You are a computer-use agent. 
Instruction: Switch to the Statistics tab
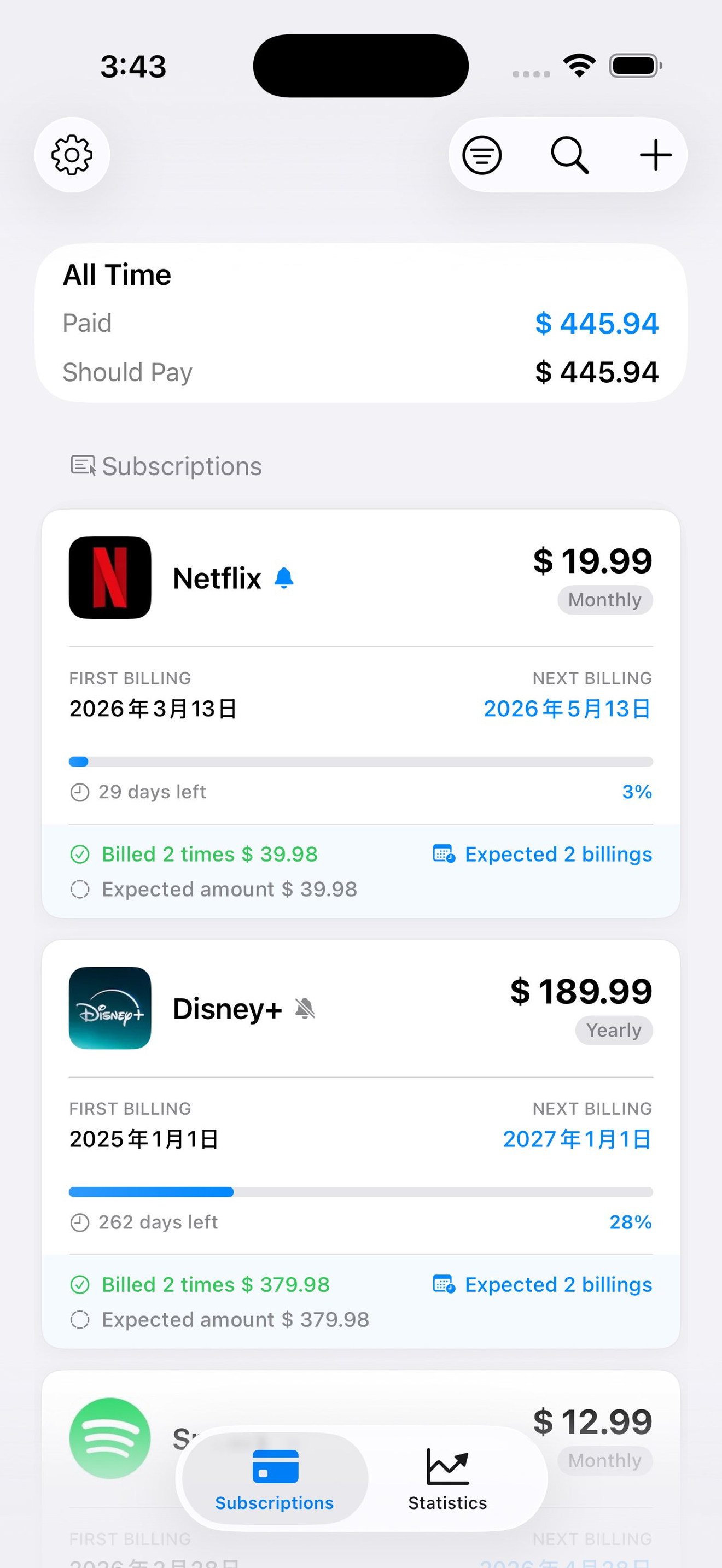click(x=447, y=1478)
